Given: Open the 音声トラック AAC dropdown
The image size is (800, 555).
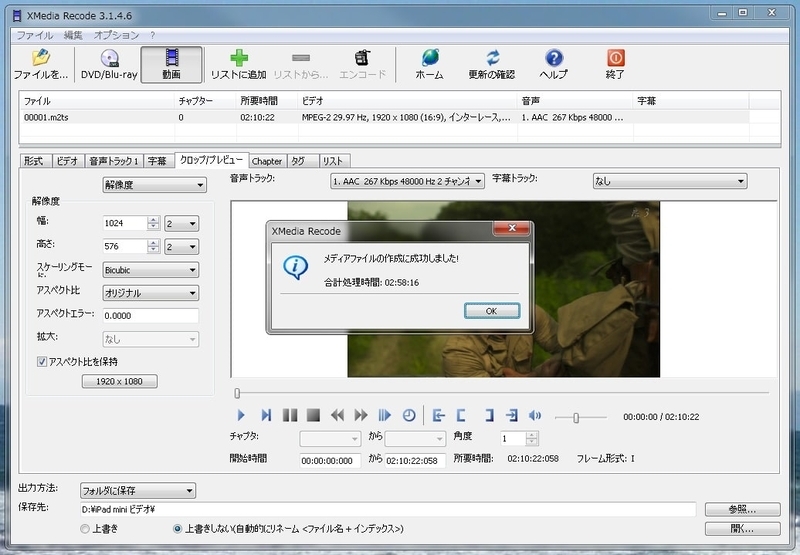Looking at the screenshot, I should pos(407,181).
